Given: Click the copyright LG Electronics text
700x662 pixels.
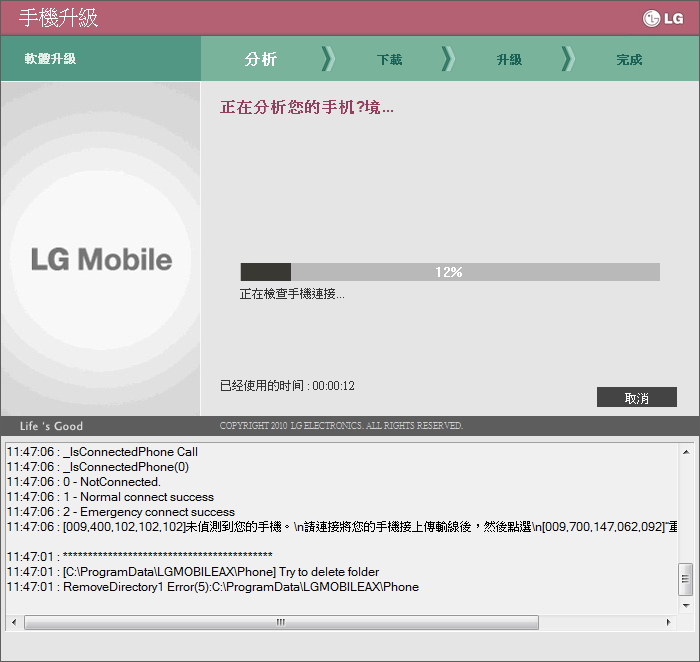Looking at the screenshot, I should coord(341,425).
